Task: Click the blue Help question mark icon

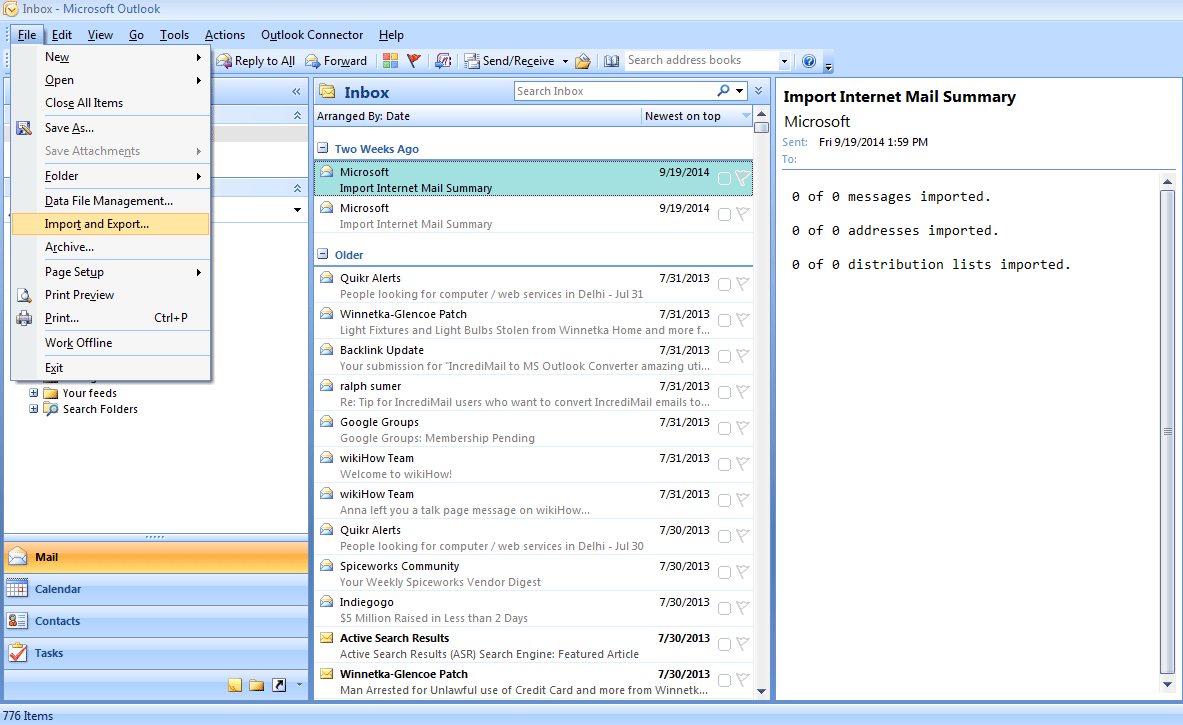Action: (809, 61)
